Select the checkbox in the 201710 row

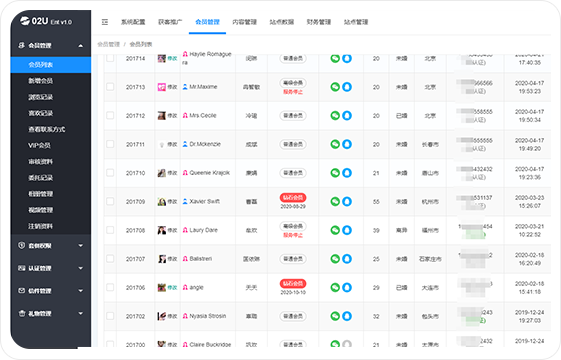tap(110, 172)
